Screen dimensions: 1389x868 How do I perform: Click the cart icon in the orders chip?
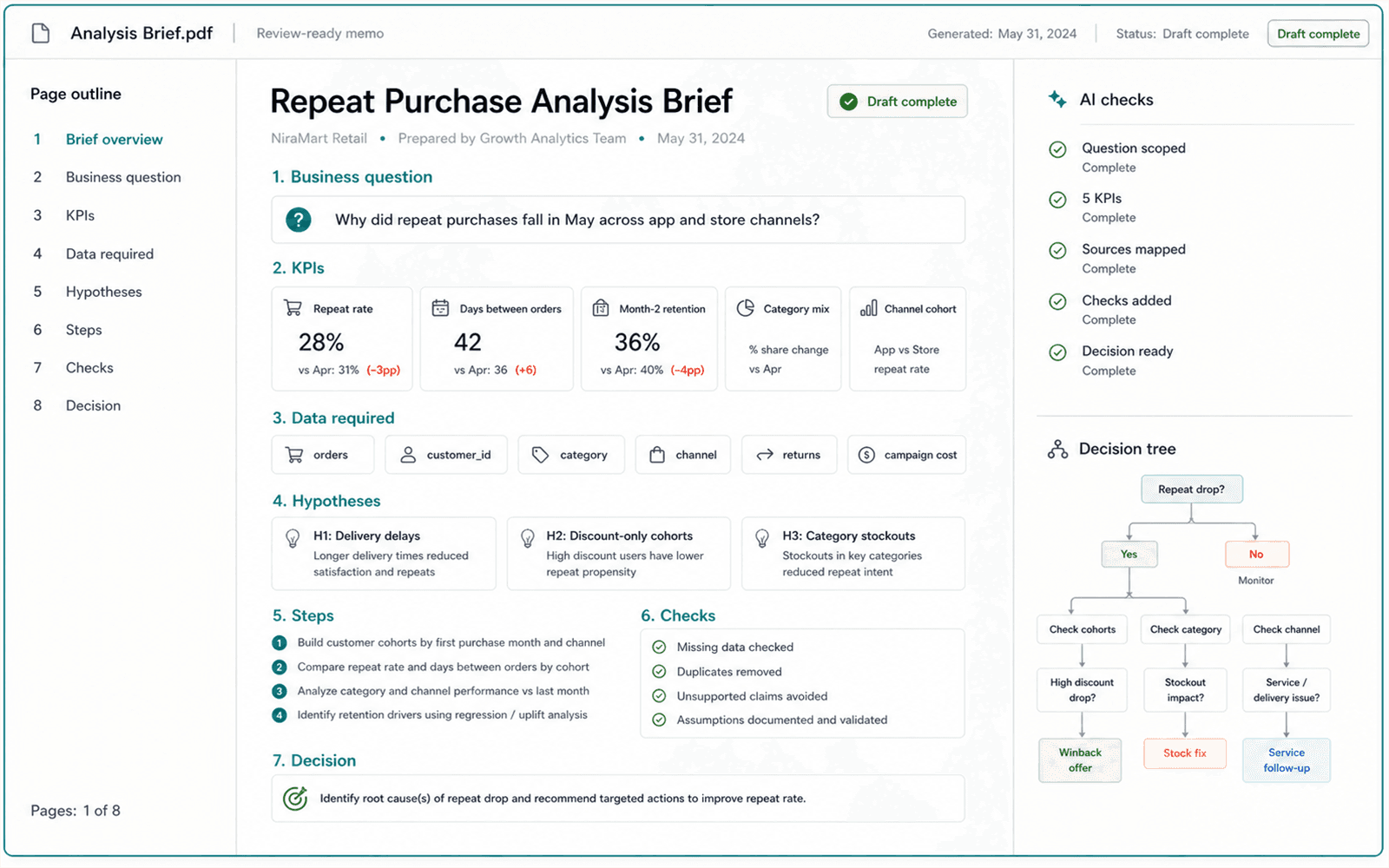click(x=295, y=455)
